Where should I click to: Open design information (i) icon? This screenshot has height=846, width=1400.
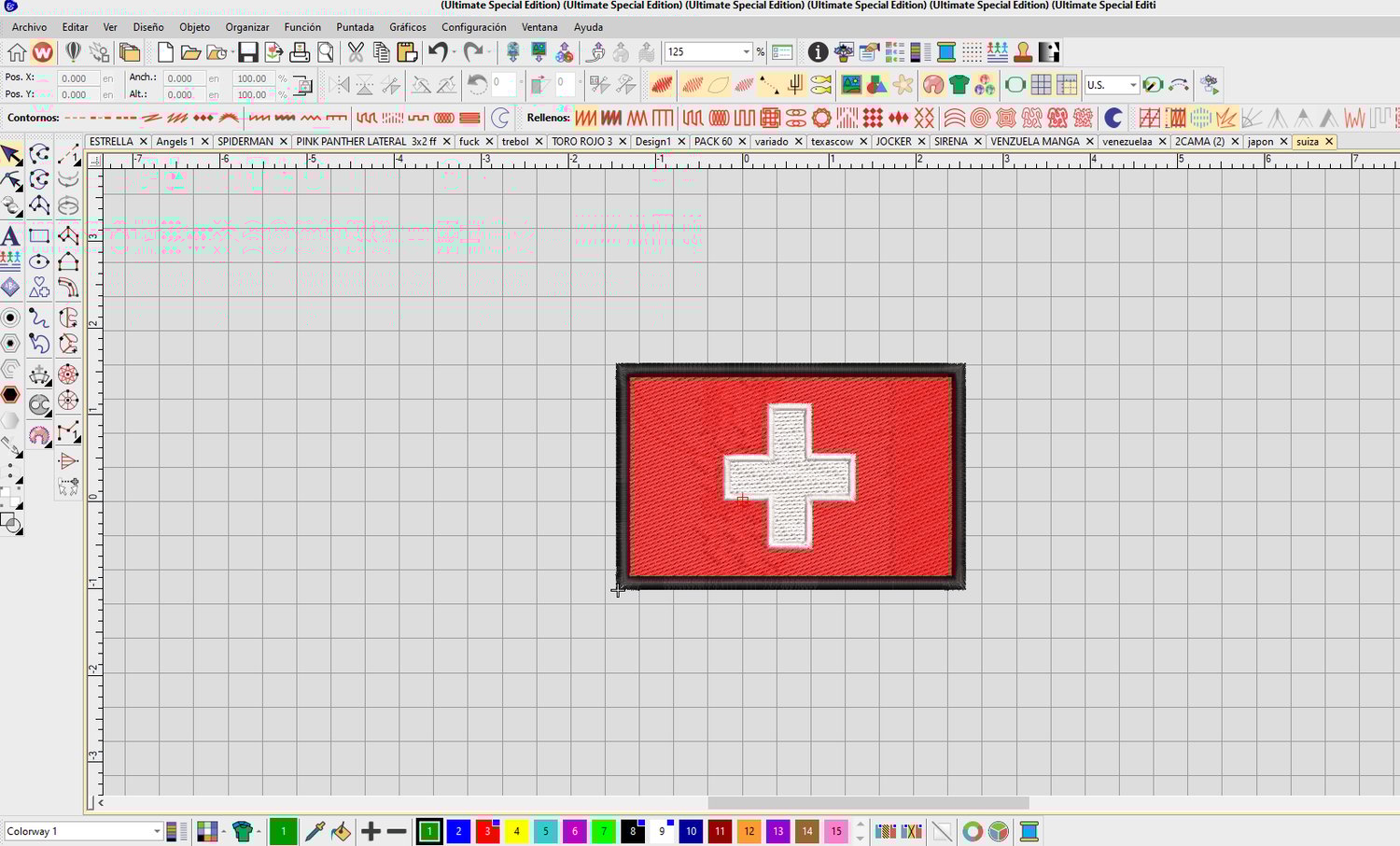[x=818, y=52]
